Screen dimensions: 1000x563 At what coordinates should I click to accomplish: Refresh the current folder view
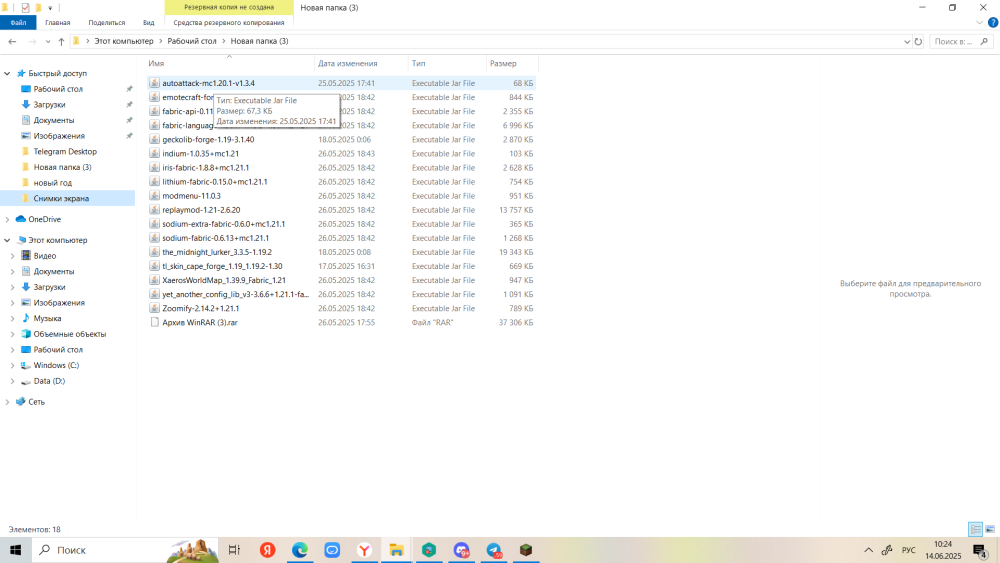point(918,41)
